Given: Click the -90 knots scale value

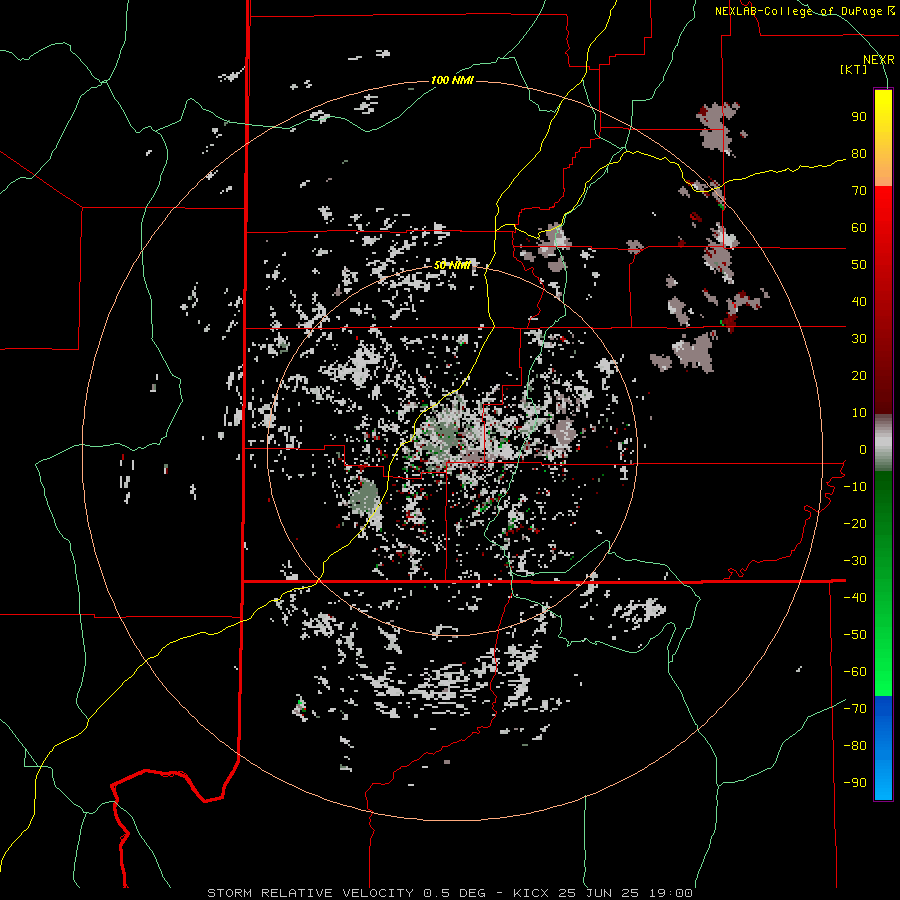Looking at the screenshot, I should pyautogui.click(x=855, y=783).
